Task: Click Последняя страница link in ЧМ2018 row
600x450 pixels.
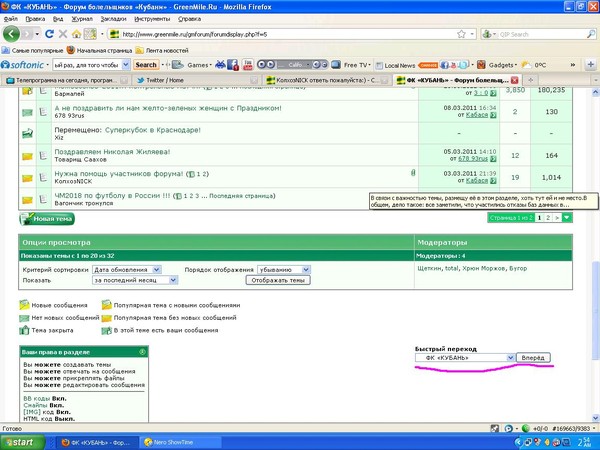Action: pos(241,196)
